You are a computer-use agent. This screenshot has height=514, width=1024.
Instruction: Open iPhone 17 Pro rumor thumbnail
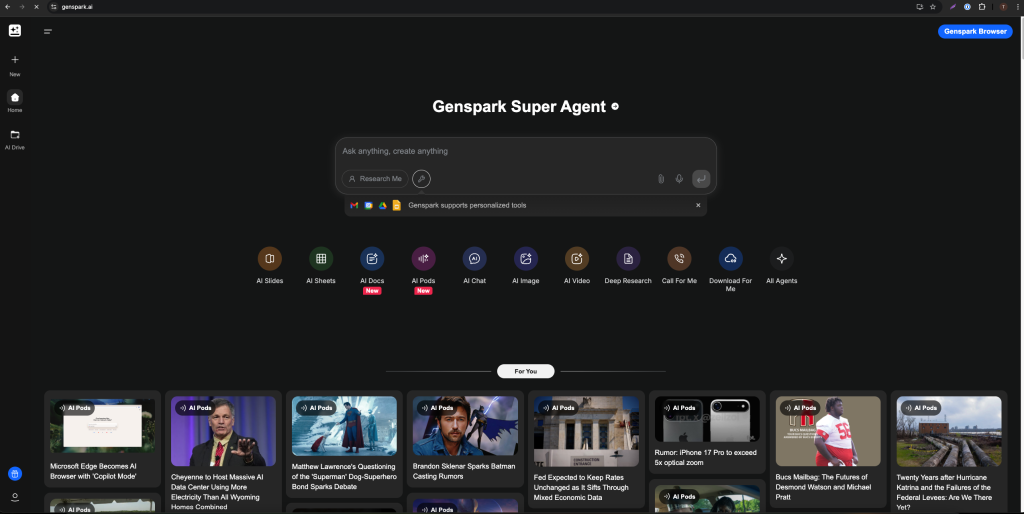point(707,419)
